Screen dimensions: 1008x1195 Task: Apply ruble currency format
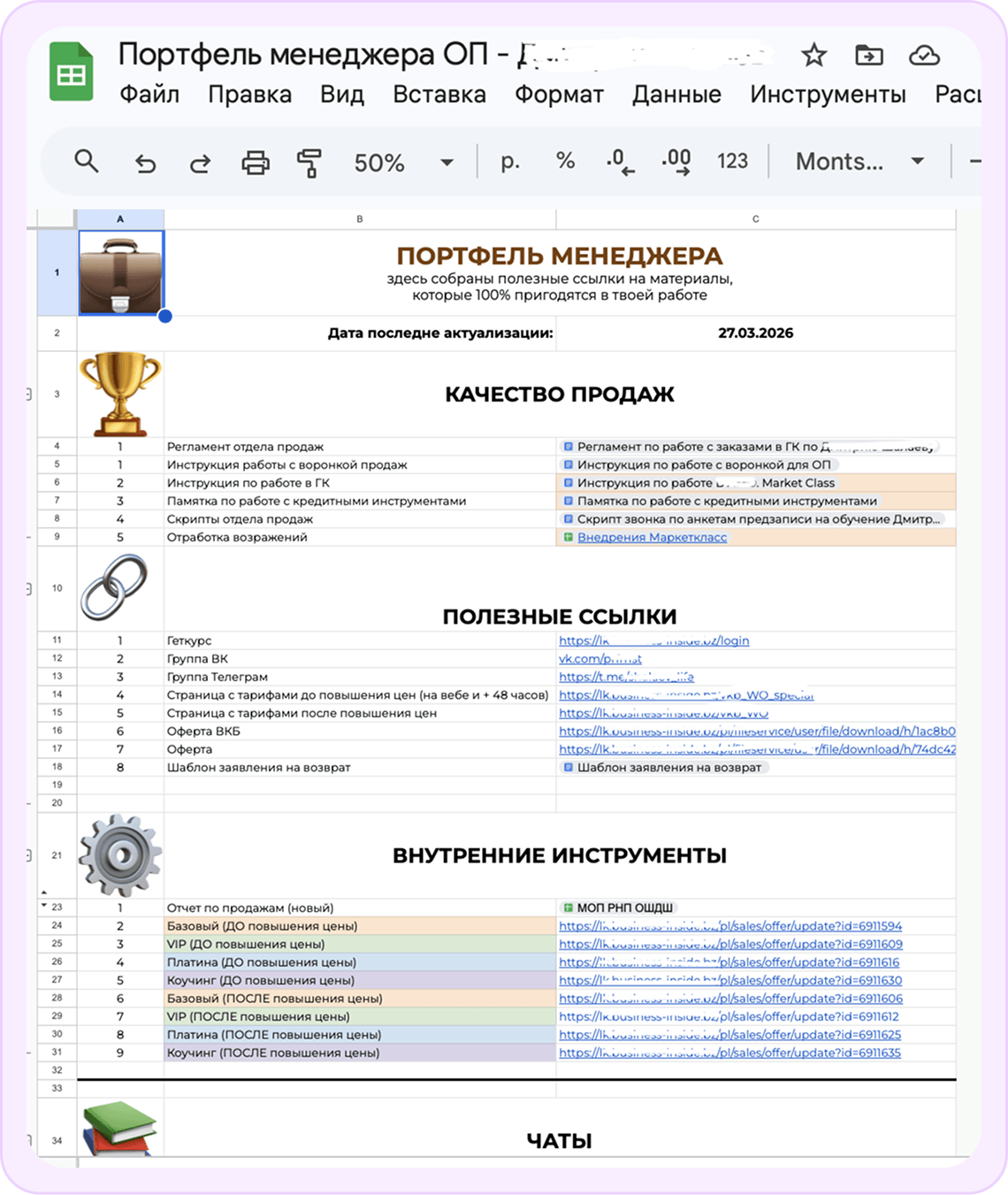(509, 162)
